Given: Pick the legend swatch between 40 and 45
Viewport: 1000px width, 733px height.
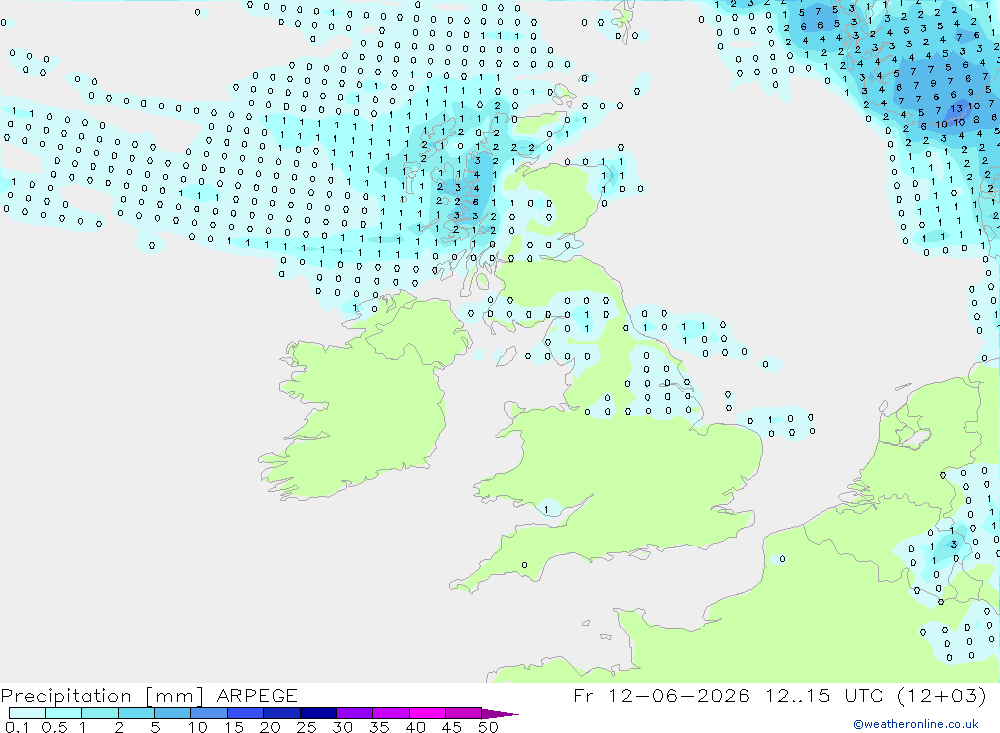Looking at the screenshot, I should click(427, 713).
